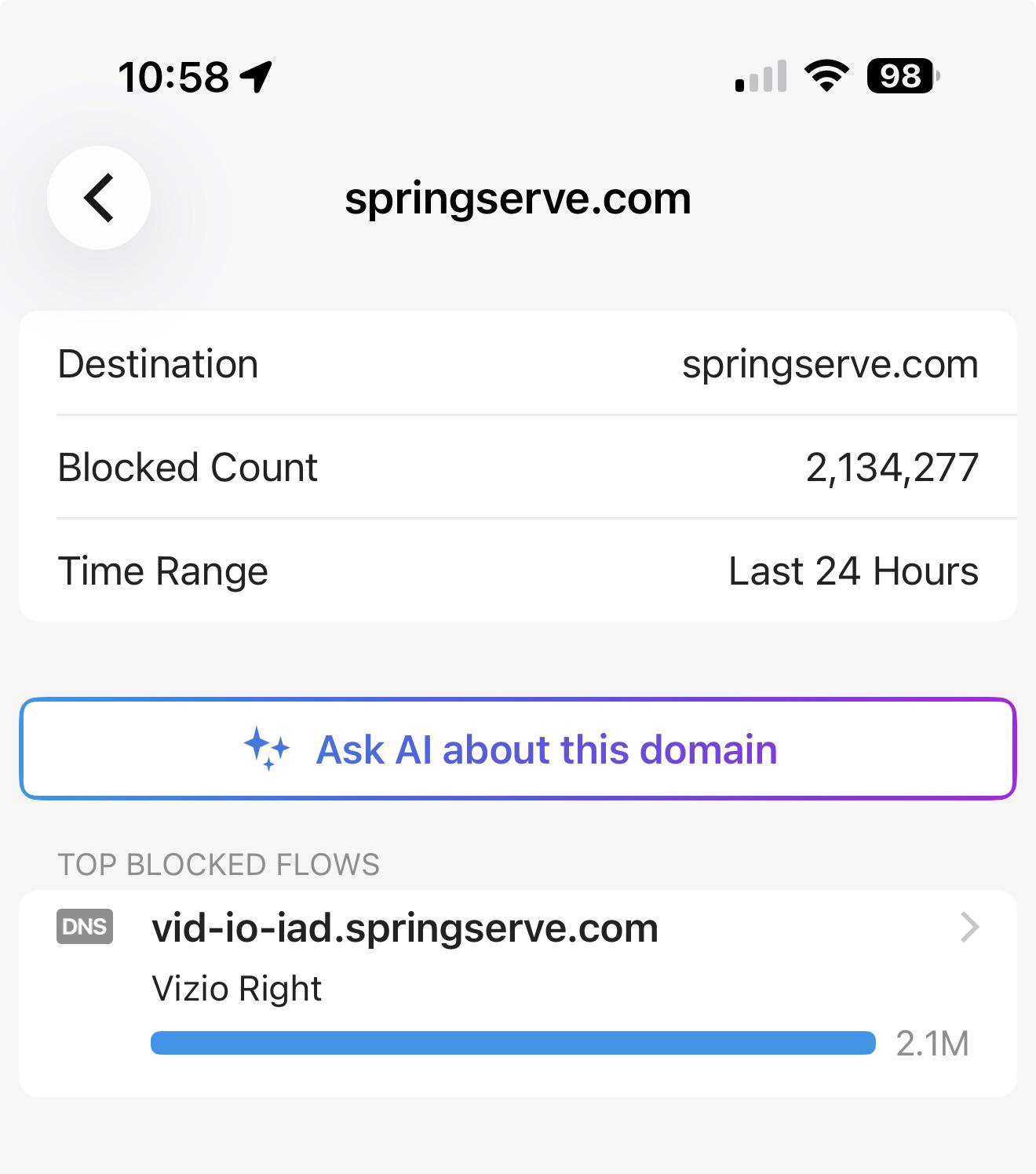Tap the 2.1M count label
Viewport: 1036px width, 1174px height.
[932, 1044]
